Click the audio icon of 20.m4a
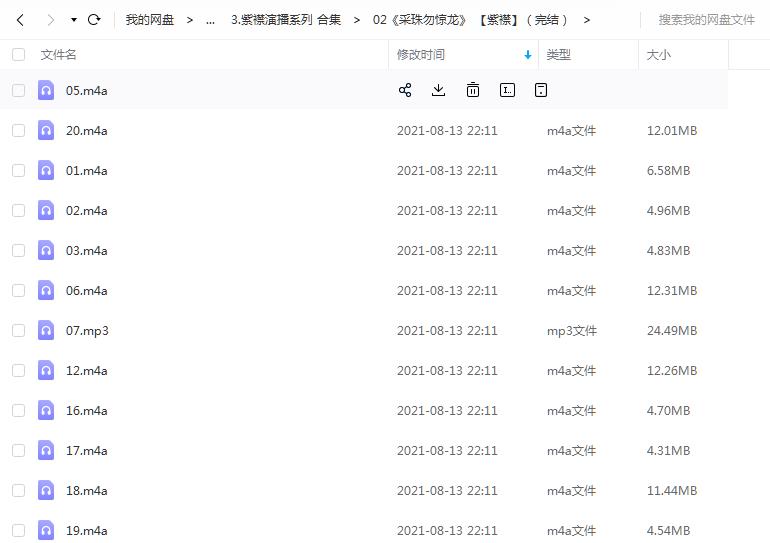Screen dimensions: 770x543 click(46, 130)
